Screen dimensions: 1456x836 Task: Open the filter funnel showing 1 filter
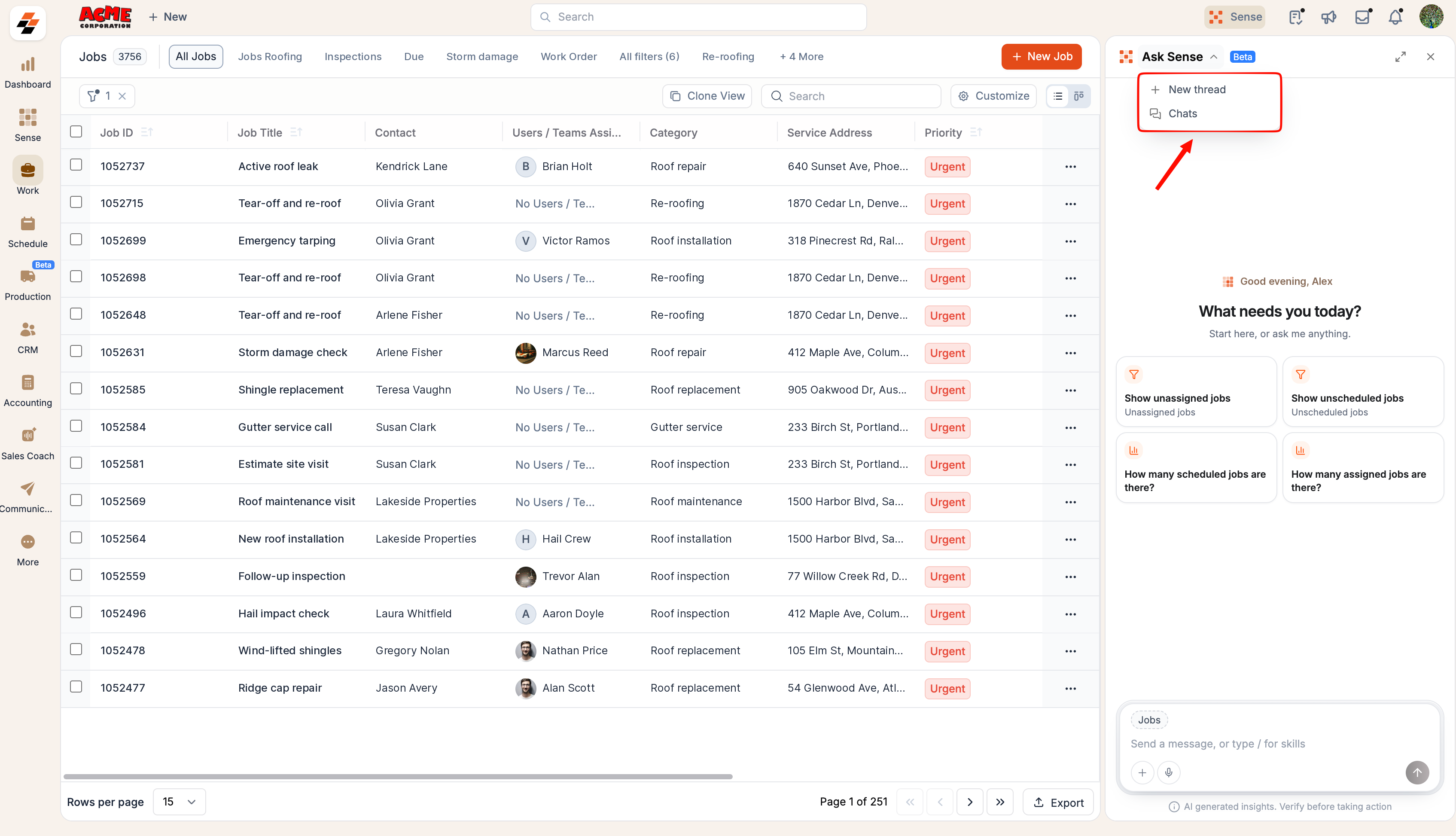coord(94,96)
